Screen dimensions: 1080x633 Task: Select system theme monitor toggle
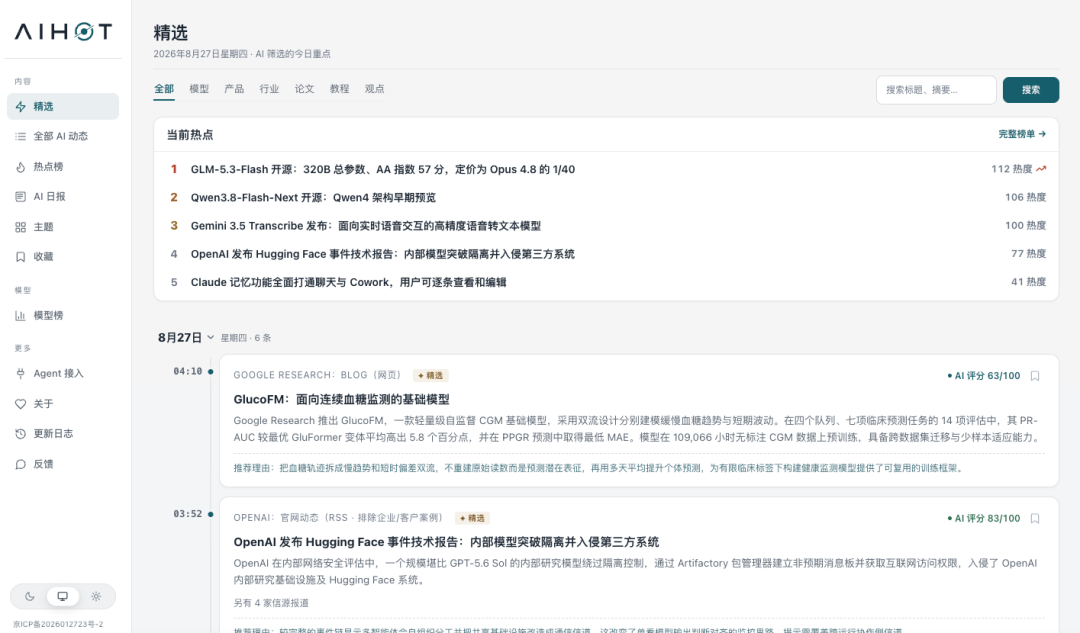pyautogui.click(x=63, y=596)
